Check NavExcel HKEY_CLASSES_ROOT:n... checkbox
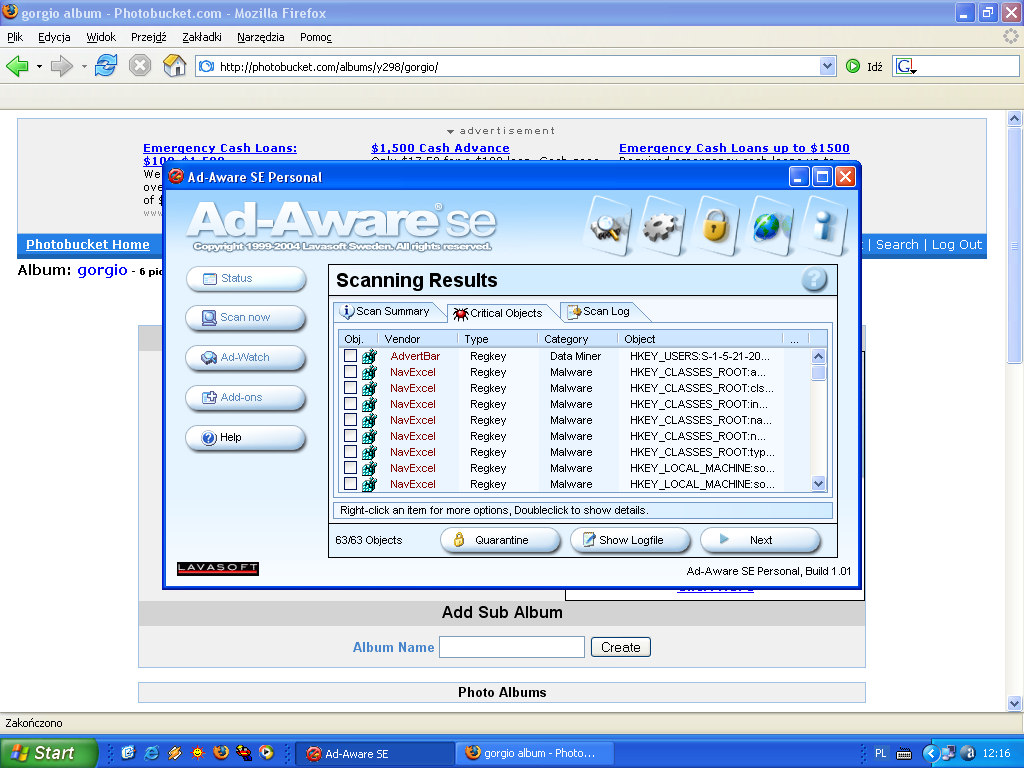 (x=351, y=436)
